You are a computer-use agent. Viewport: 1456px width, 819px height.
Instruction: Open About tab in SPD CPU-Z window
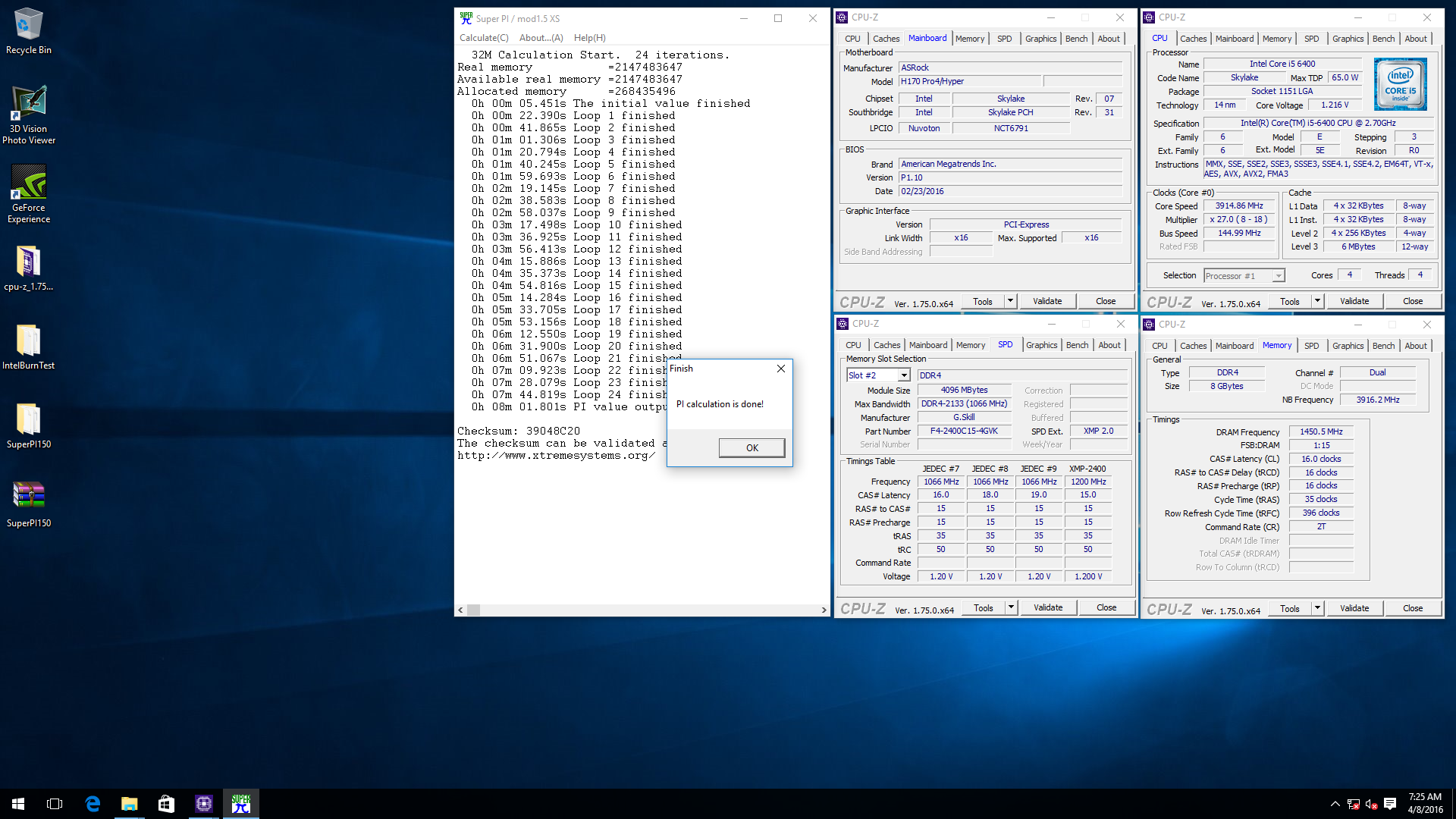pyautogui.click(x=1109, y=345)
